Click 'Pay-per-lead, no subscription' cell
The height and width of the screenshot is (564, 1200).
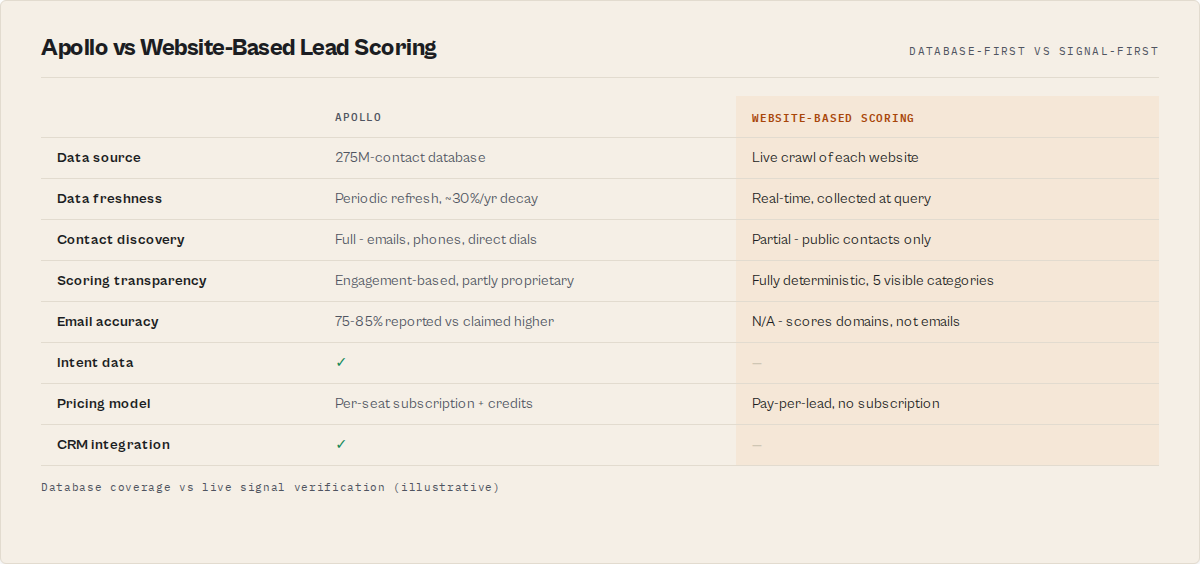846,403
